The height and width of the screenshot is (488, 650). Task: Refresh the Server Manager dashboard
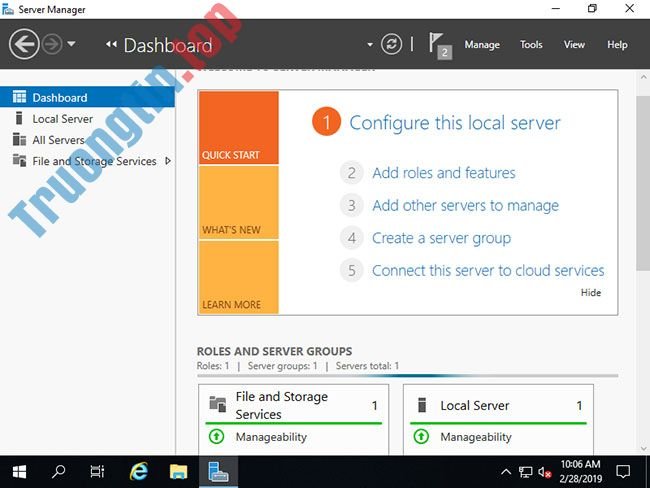[391, 44]
